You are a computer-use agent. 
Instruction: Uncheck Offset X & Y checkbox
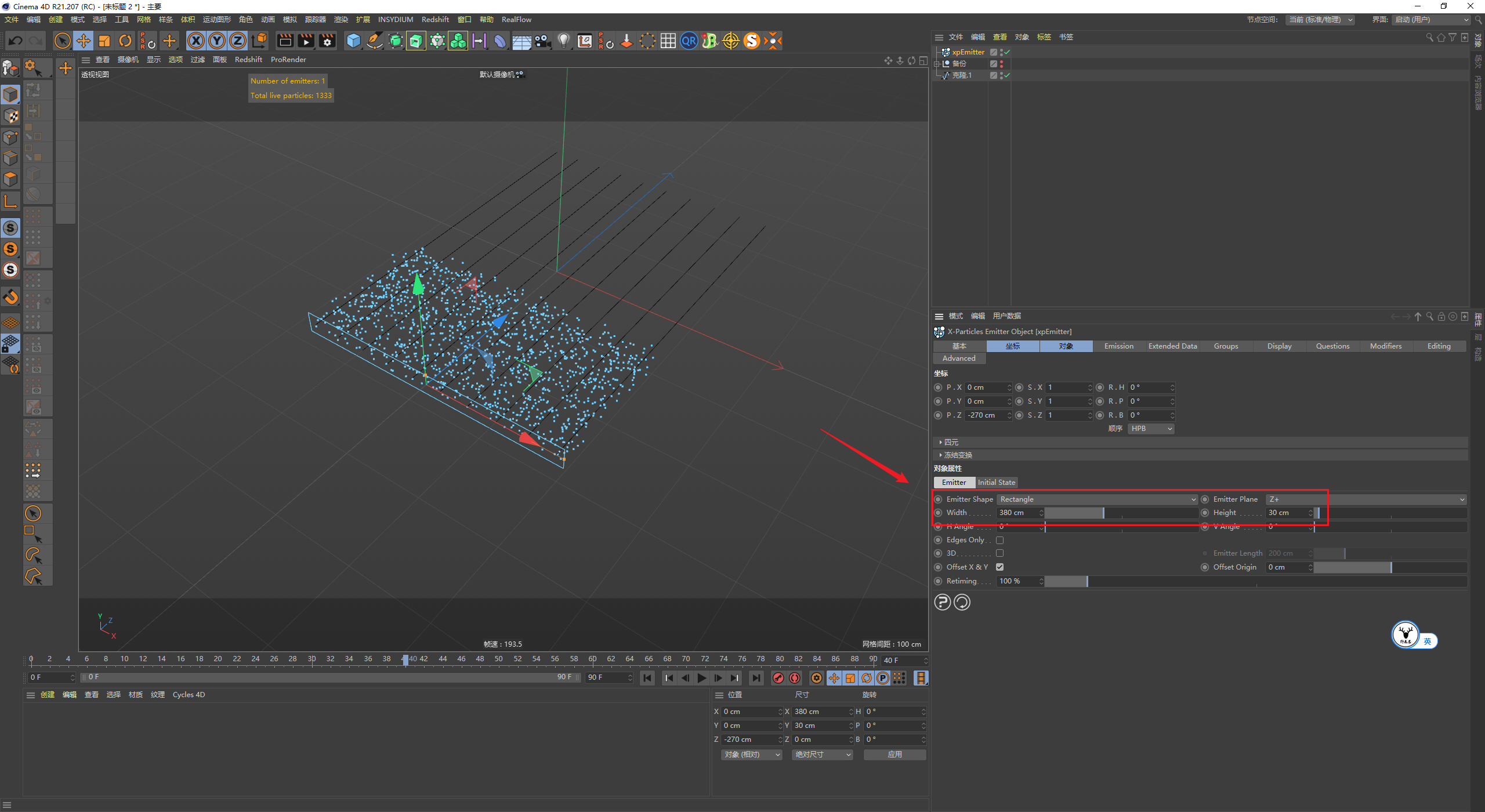click(999, 567)
